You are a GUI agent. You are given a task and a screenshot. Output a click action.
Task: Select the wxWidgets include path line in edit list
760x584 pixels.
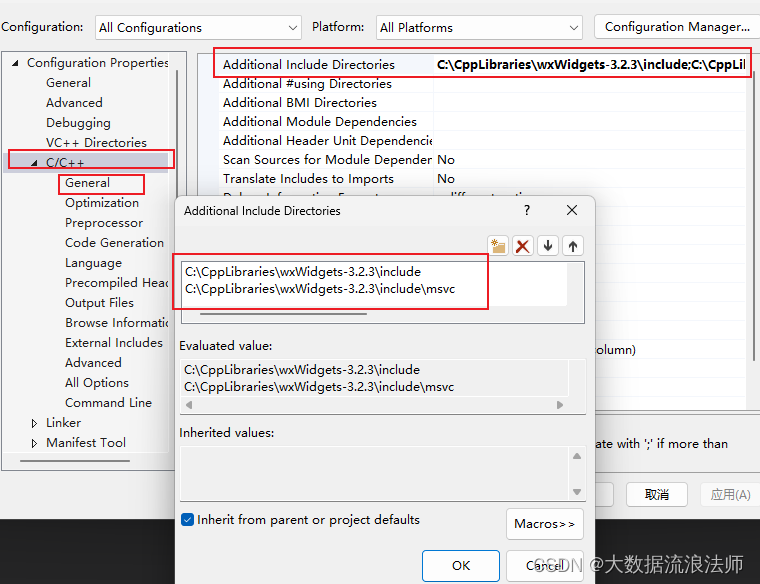point(302,272)
